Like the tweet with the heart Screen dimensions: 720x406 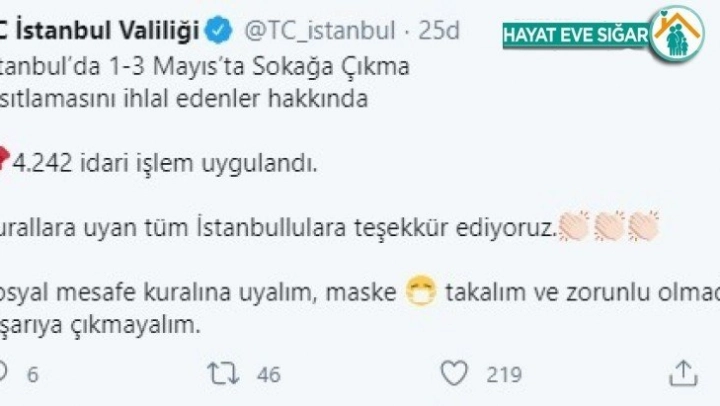pyautogui.click(x=455, y=374)
